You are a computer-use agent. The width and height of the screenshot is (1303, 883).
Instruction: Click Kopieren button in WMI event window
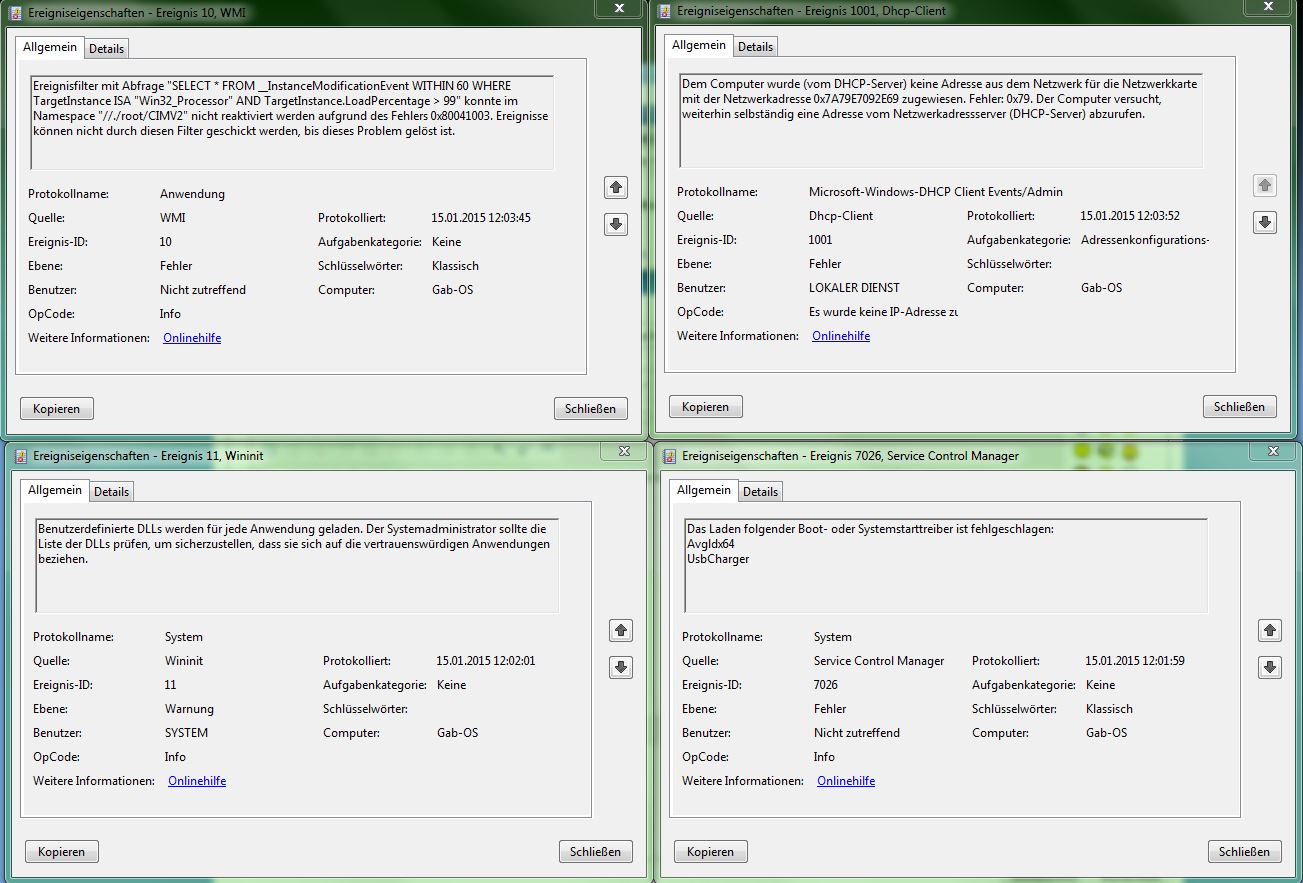[57, 408]
